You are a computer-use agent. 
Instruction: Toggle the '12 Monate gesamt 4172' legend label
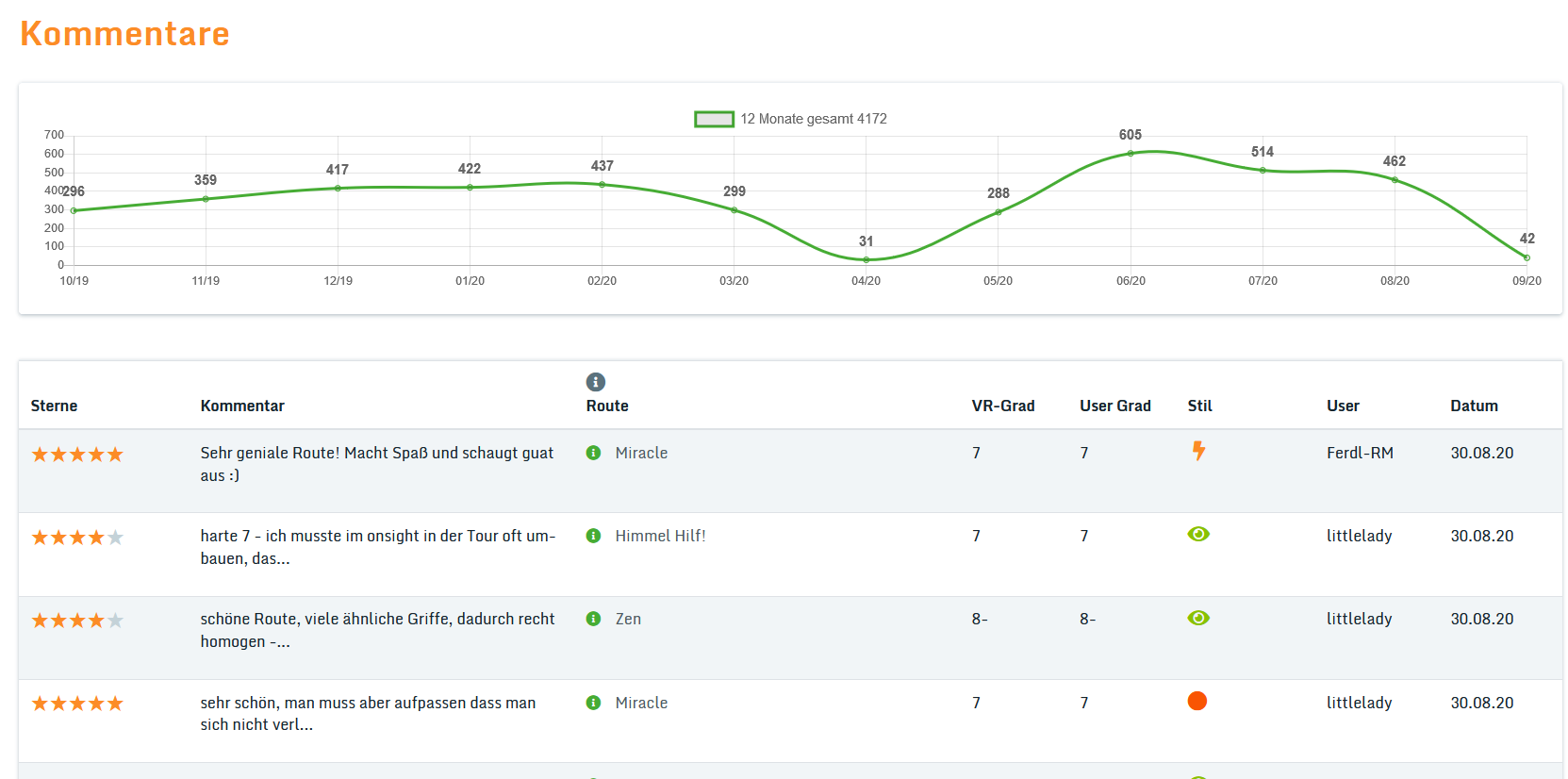click(814, 119)
